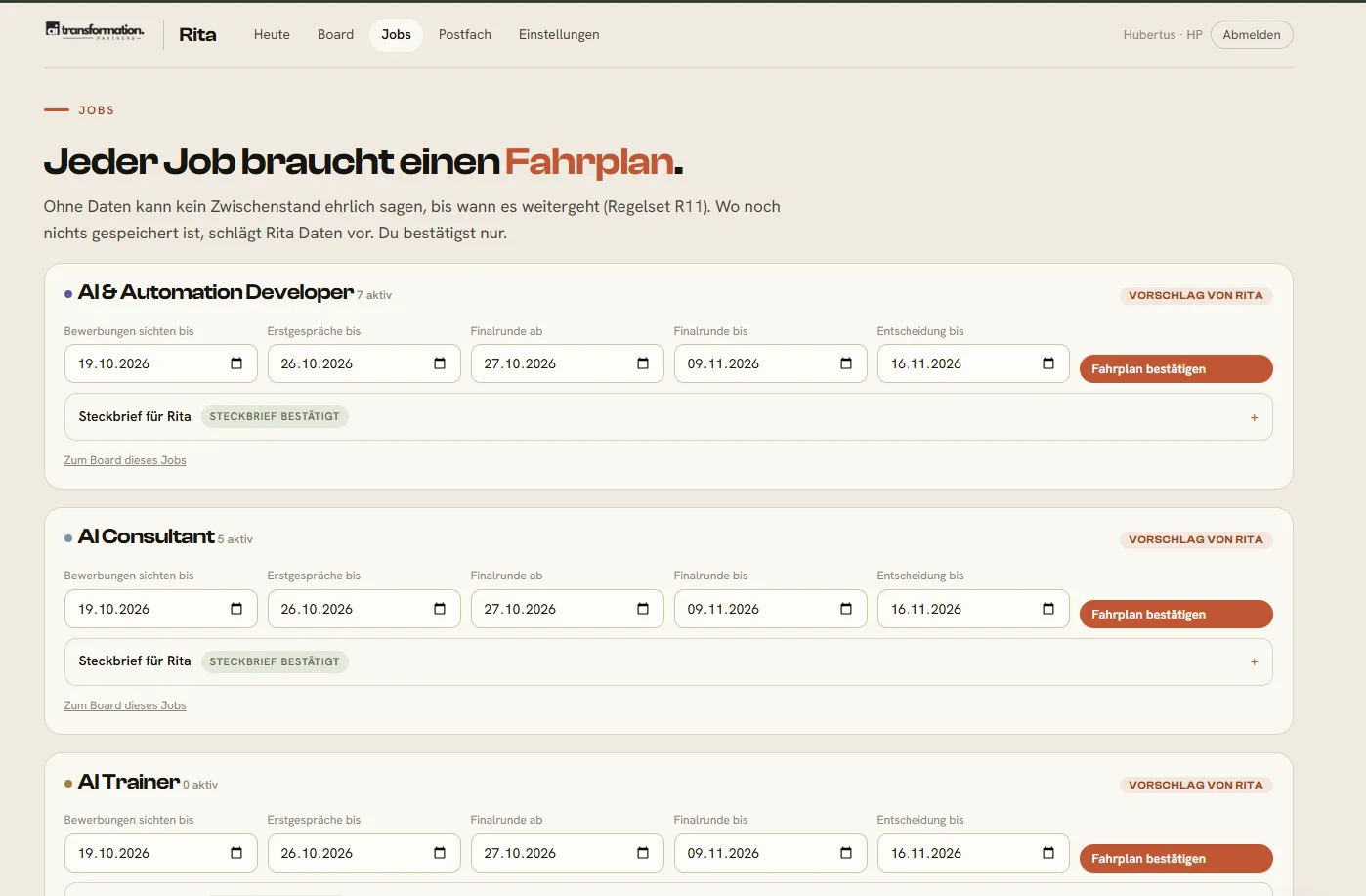Click the AI Consultant job title
This screenshot has width=1366, height=896.
(x=147, y=536)
